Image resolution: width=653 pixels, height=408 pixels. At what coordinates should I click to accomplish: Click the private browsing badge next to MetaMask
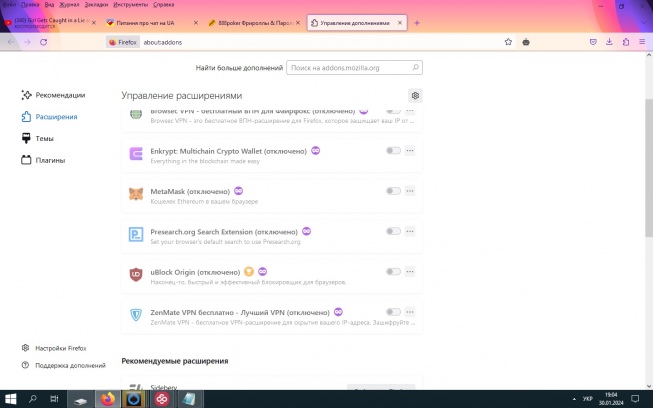pyautogui.click(x=238, y=191)
